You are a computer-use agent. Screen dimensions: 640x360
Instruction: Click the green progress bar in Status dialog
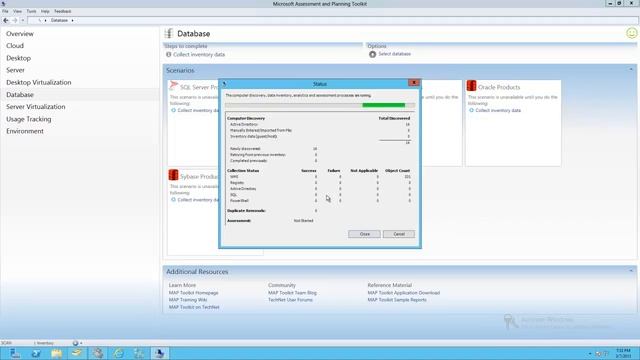click(383, 105)
